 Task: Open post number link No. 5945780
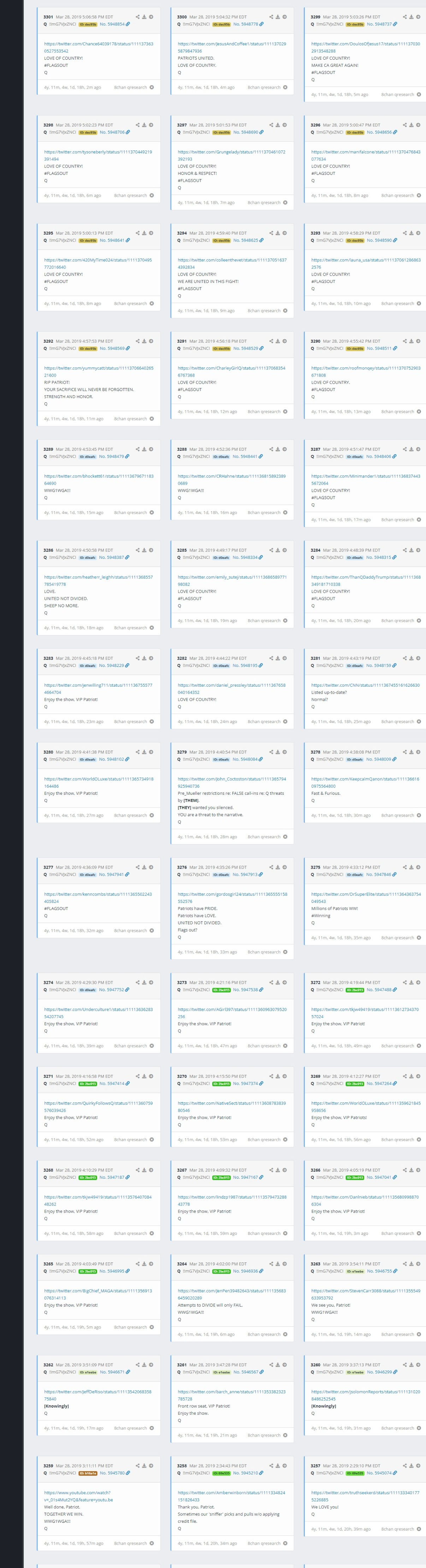pyautogui.click(x=112, y=1473)
